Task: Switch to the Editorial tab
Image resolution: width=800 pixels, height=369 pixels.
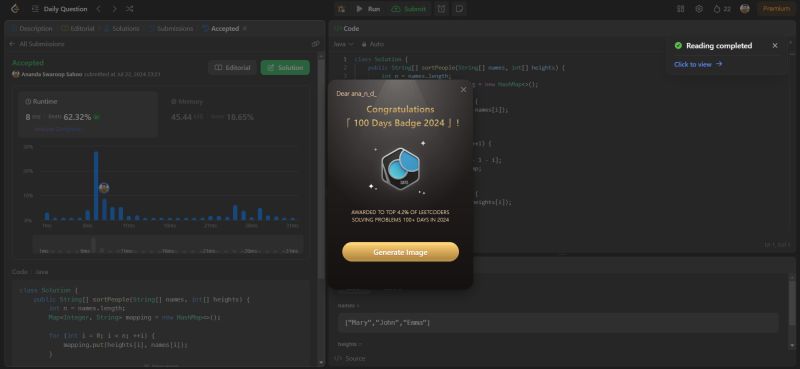Action: [x=78, y=29]
